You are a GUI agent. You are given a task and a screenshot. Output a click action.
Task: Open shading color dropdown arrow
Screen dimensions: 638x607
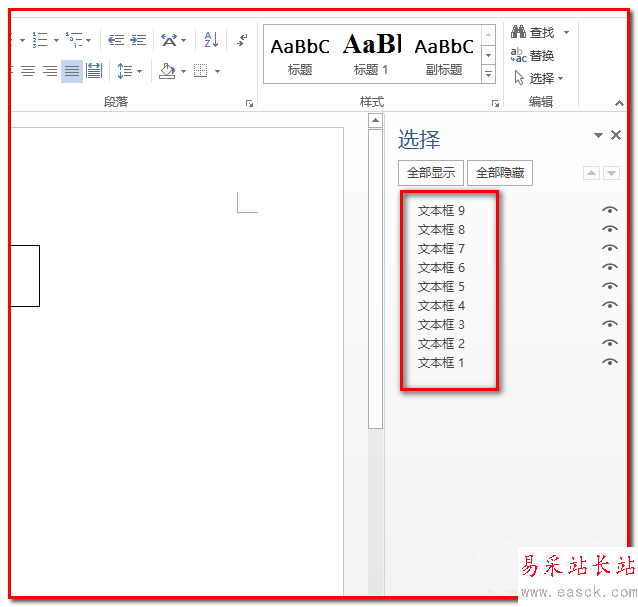[184, 72]
